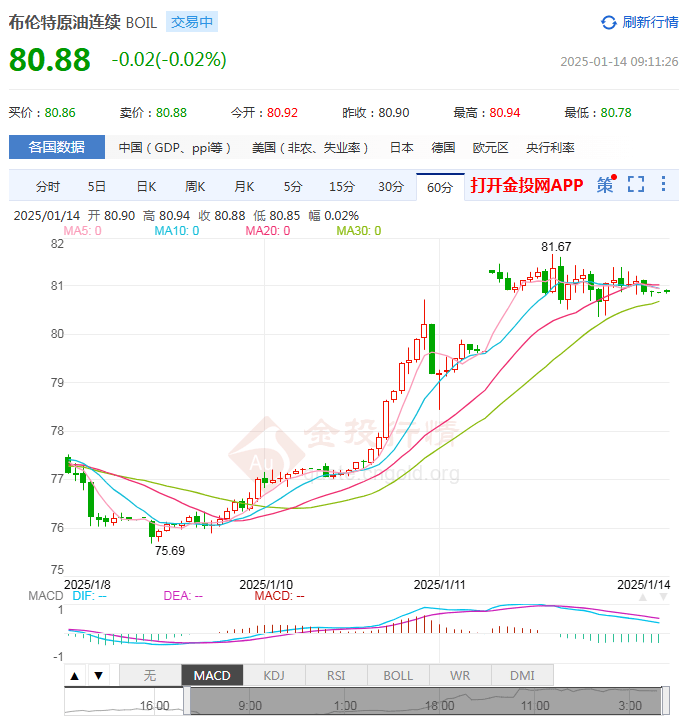Click the 各国数据 blue button
The image size is (683, 720).
[x=57, y=147]
